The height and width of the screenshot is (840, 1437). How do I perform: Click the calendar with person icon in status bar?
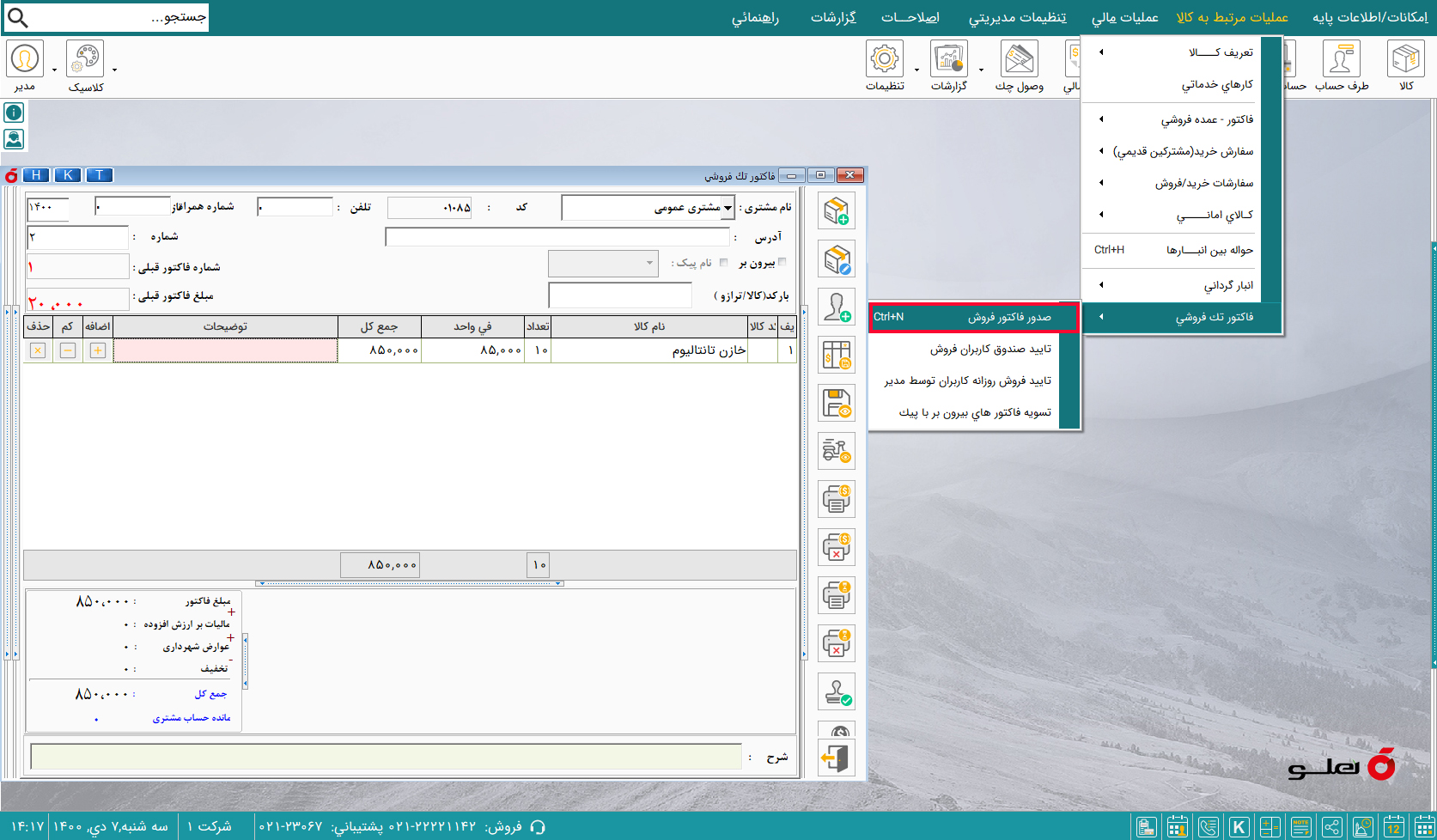tap(1177, 827)
